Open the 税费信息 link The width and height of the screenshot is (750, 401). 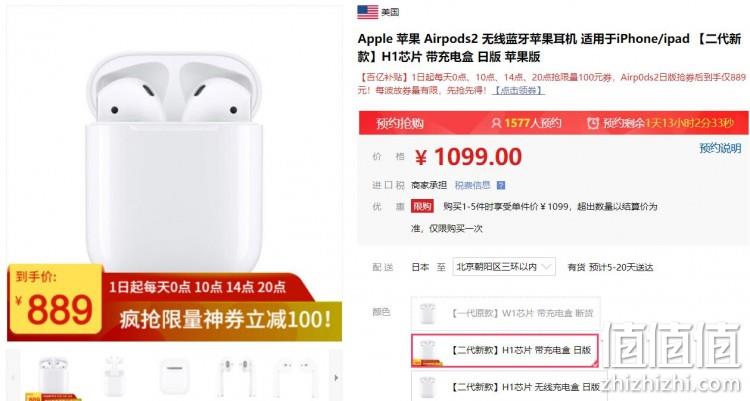(473, 185)
